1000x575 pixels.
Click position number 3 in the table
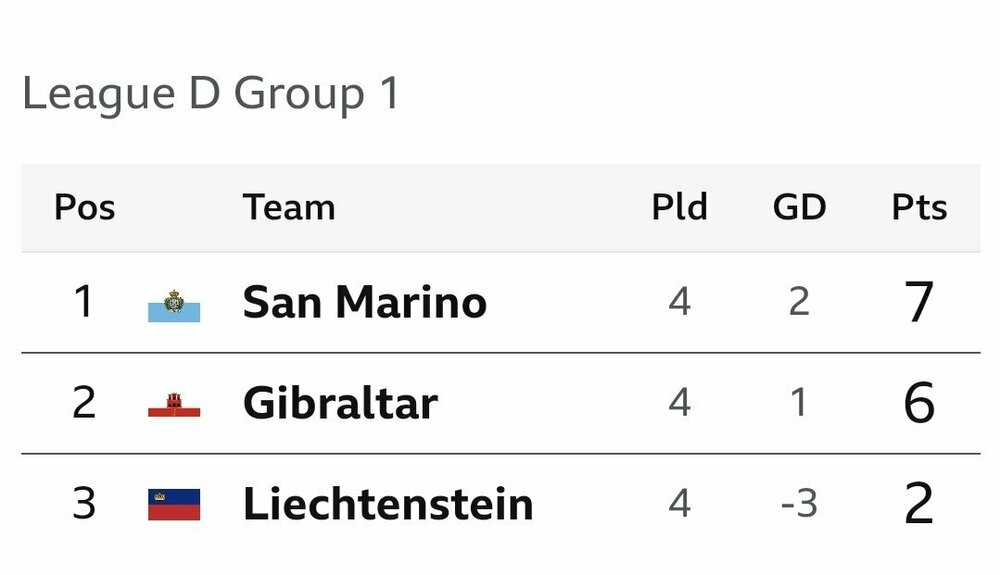point(84,504)
